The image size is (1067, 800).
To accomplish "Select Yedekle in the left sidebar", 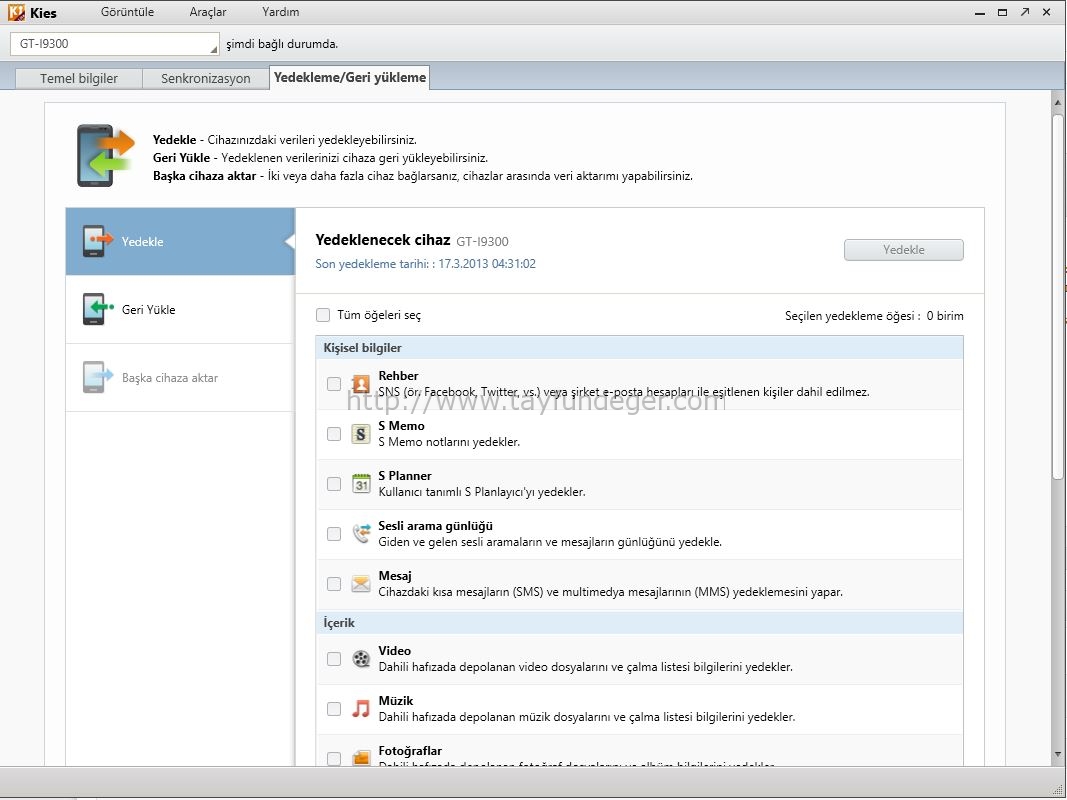I will coord(180,241).
